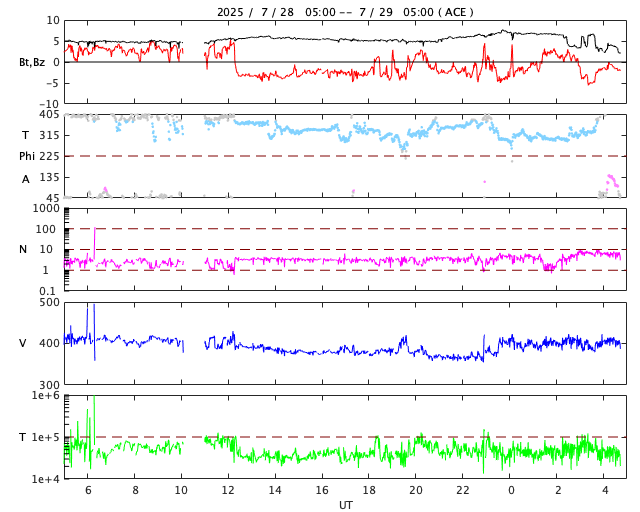Click the '500' velocity tick label
Image resolution: width=640 pixels, height=512 pixels.
coord(49,303)
